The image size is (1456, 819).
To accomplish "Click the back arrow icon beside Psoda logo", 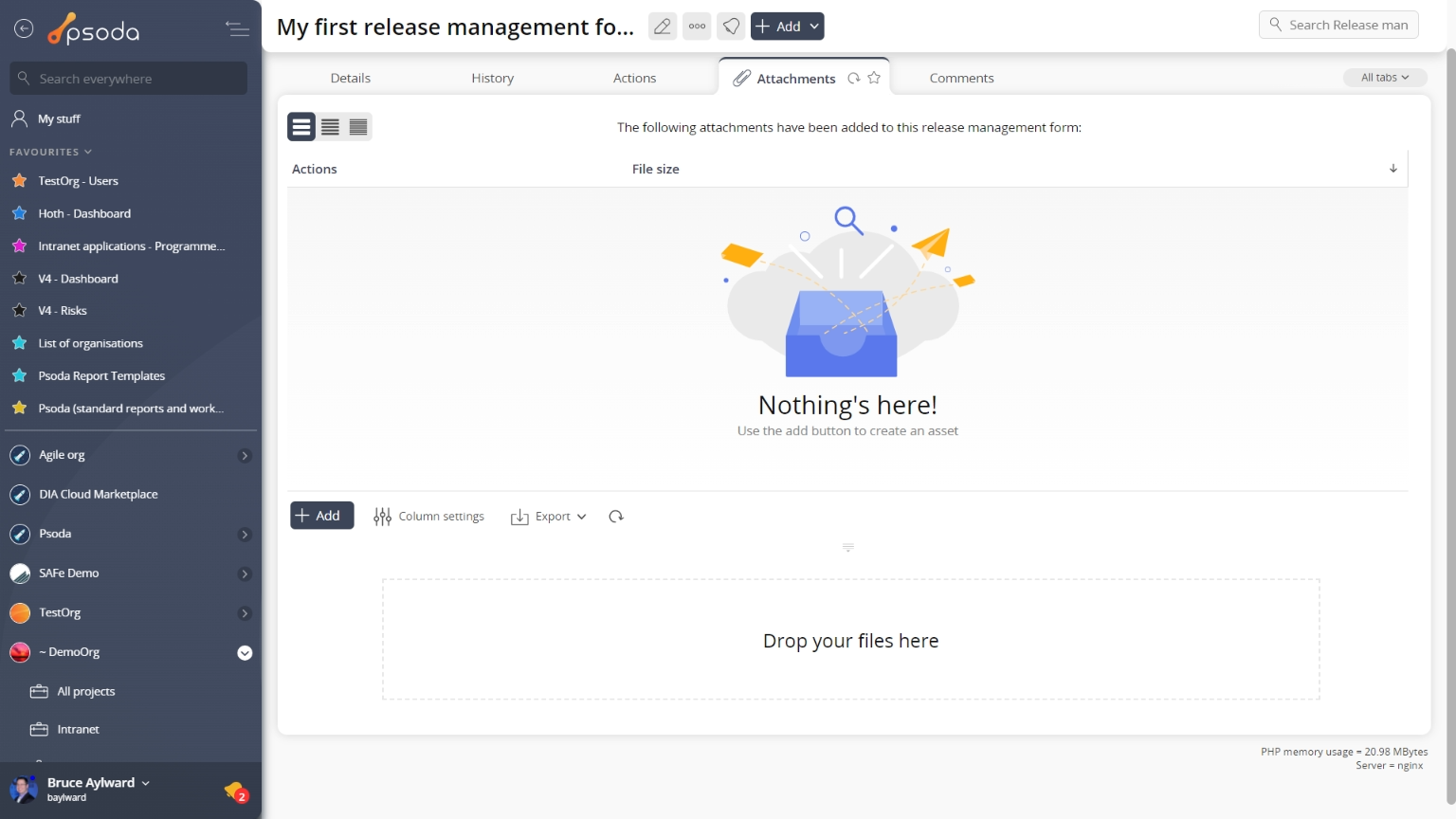I will (x=24, y=29).
